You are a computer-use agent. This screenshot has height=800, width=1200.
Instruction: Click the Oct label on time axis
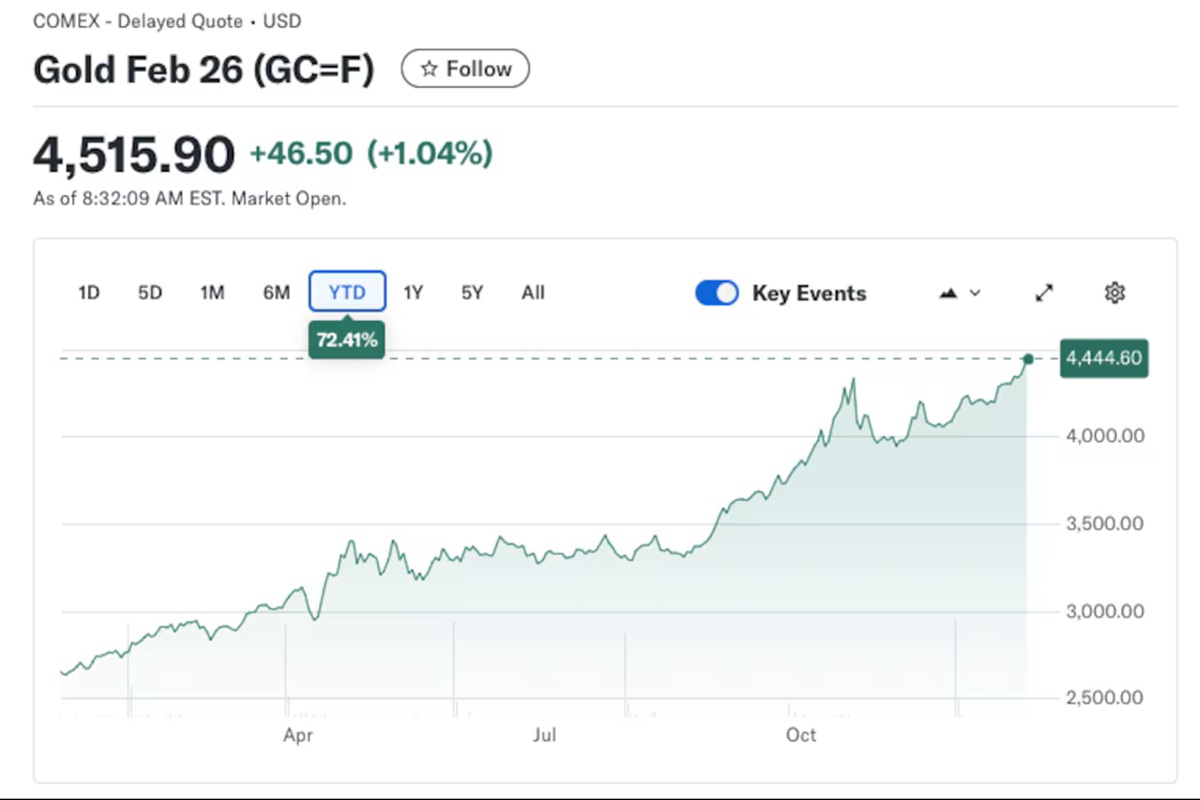801,735
